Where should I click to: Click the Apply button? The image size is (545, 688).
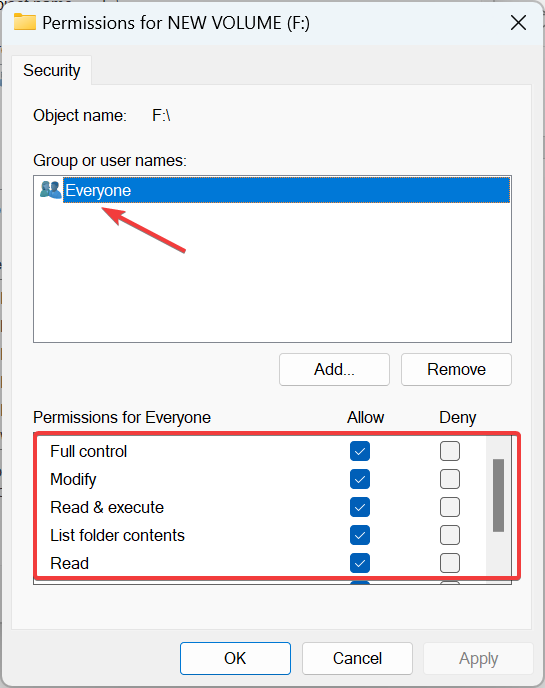click(478, 658)
